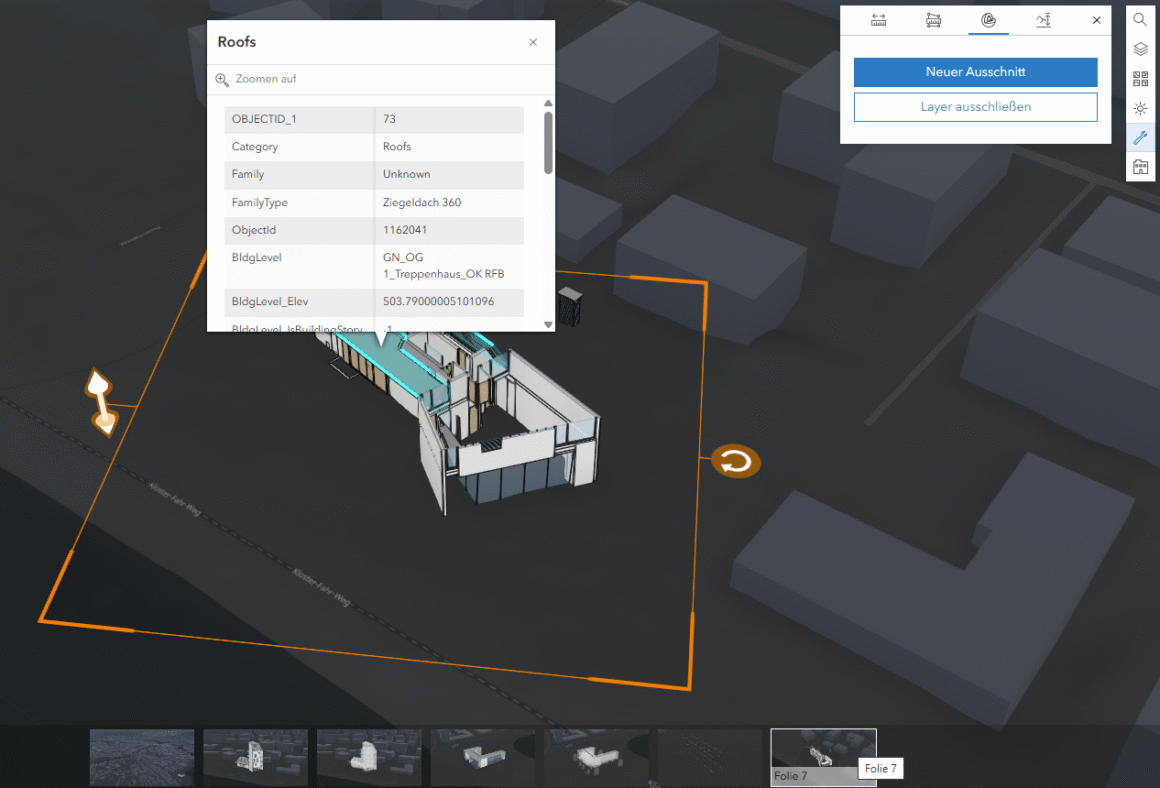
Task: Select the area measurement tool tab
Action: (x=933, y=21)
